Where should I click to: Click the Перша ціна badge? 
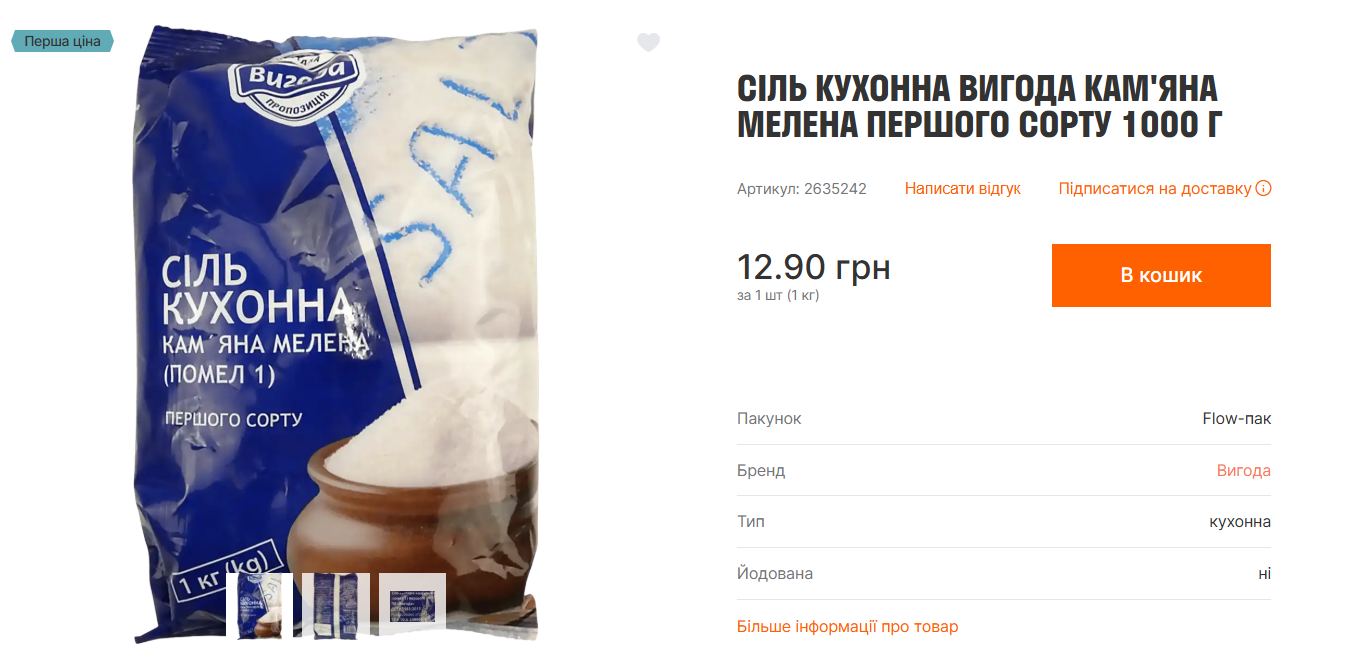(x=62, y=41)
